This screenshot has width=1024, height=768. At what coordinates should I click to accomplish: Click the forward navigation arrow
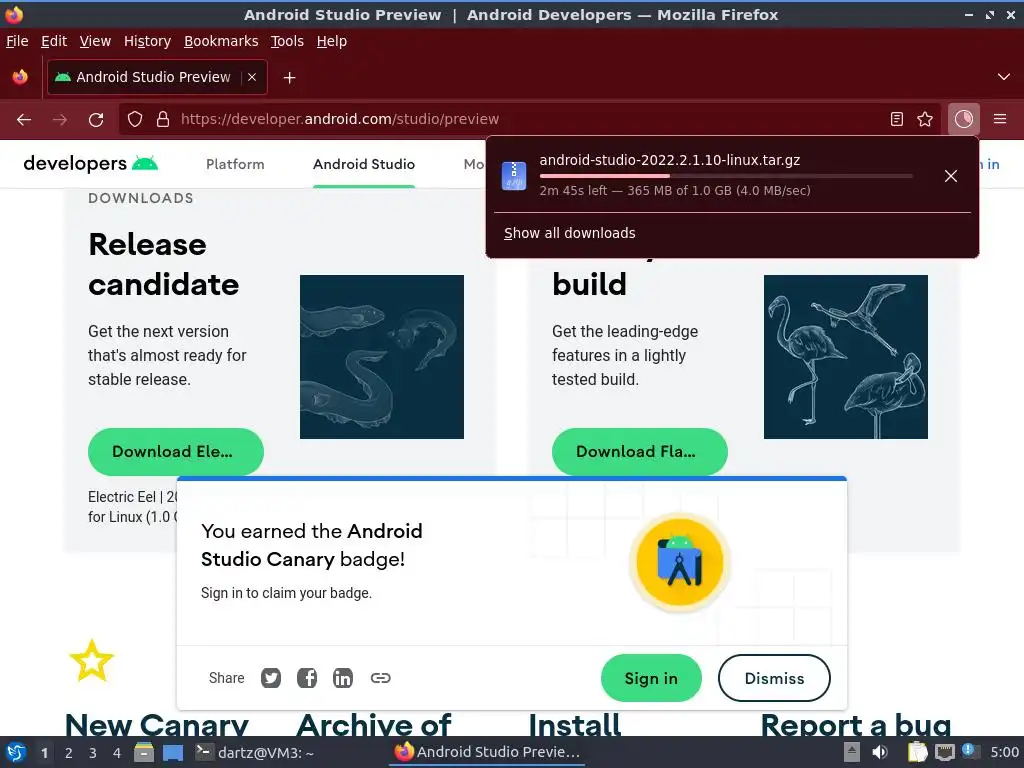tap(59, 120)
